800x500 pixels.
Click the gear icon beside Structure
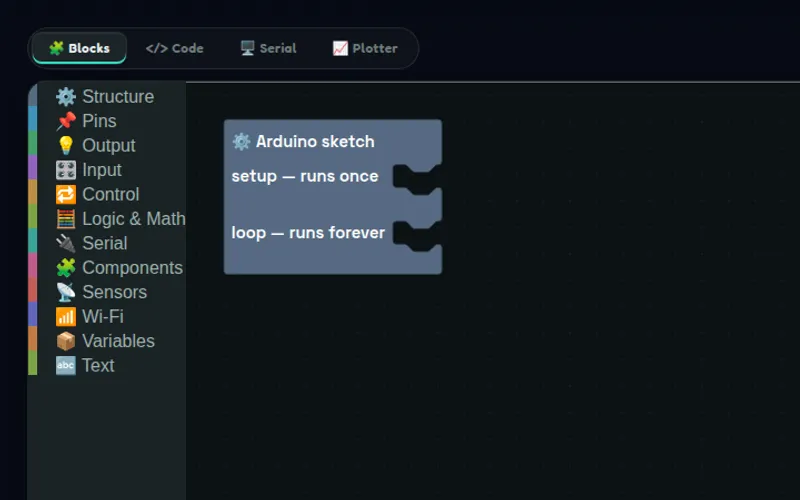pos(66,96)
